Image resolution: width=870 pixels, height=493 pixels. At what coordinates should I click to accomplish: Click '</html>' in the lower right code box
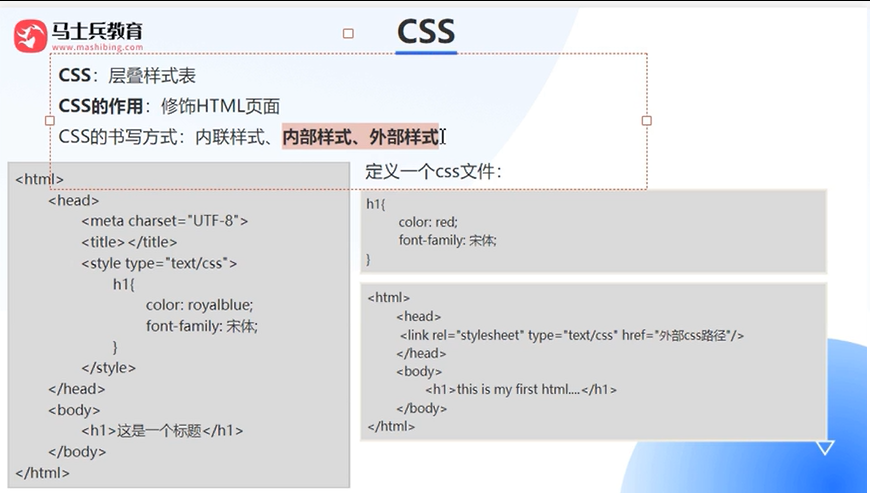click(391, 426)
